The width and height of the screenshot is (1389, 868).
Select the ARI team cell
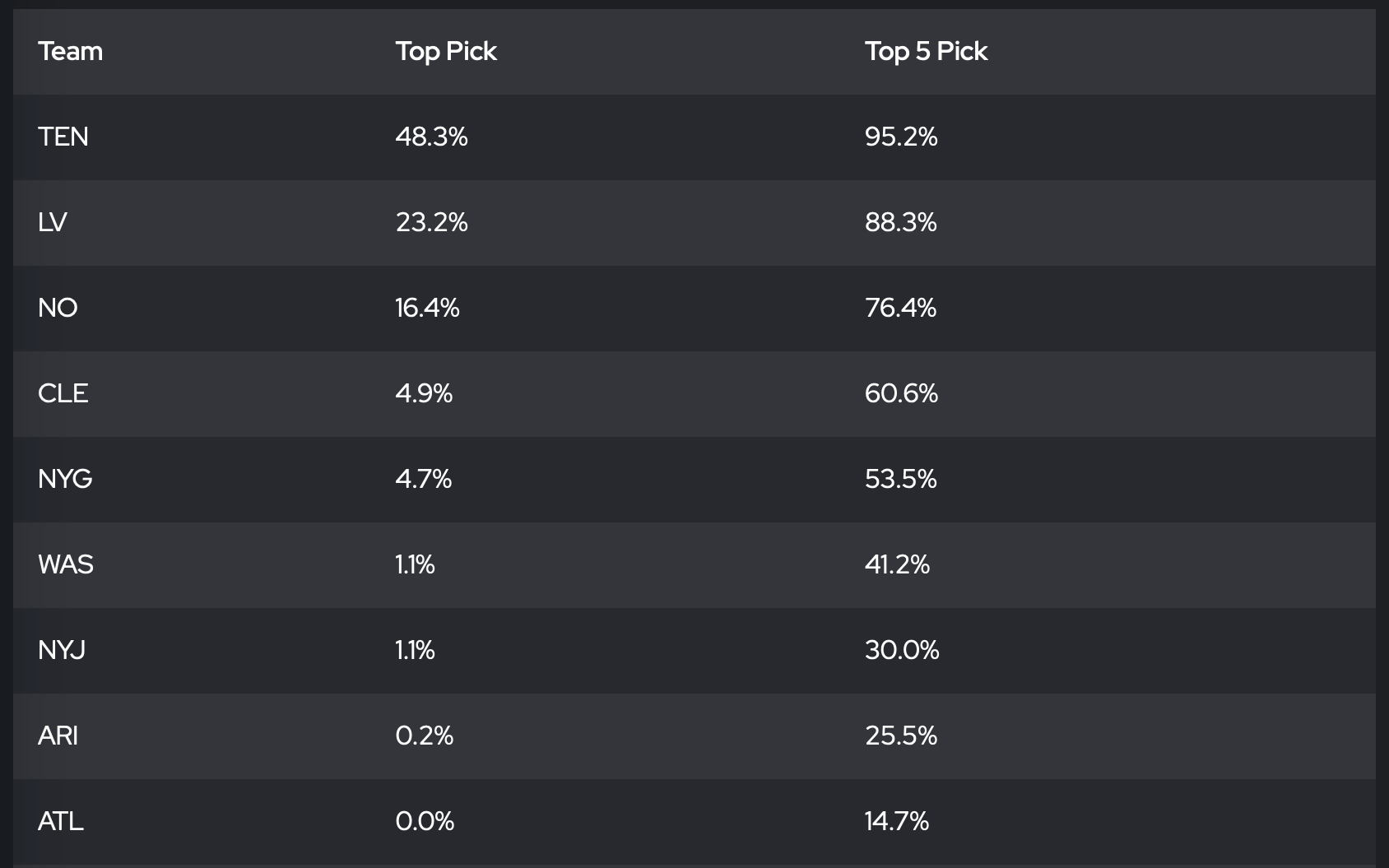pyautogui.click(x=58, y=736)
